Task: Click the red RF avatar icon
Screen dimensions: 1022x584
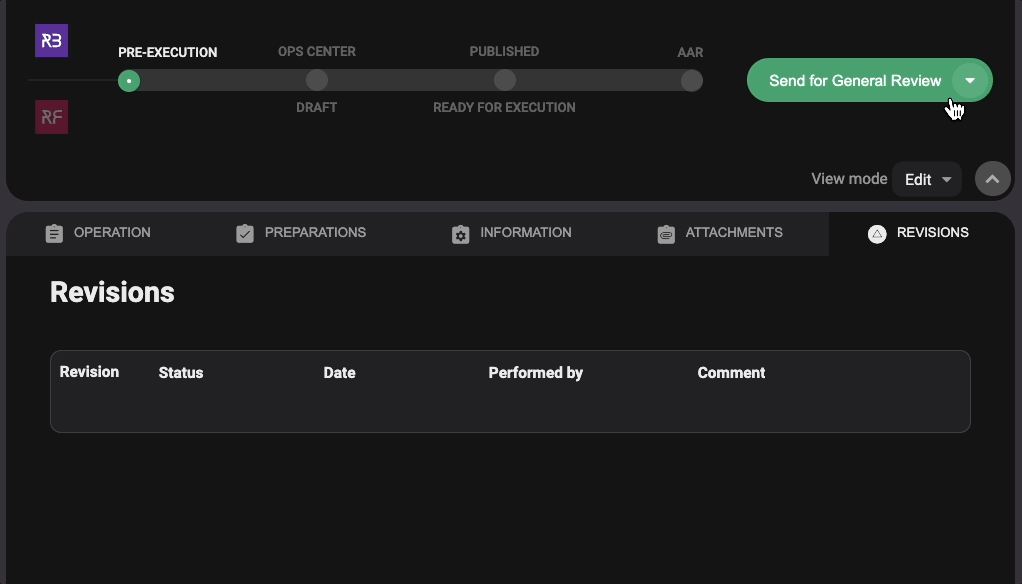Action: pyautogui.click(x=52, y=117)
